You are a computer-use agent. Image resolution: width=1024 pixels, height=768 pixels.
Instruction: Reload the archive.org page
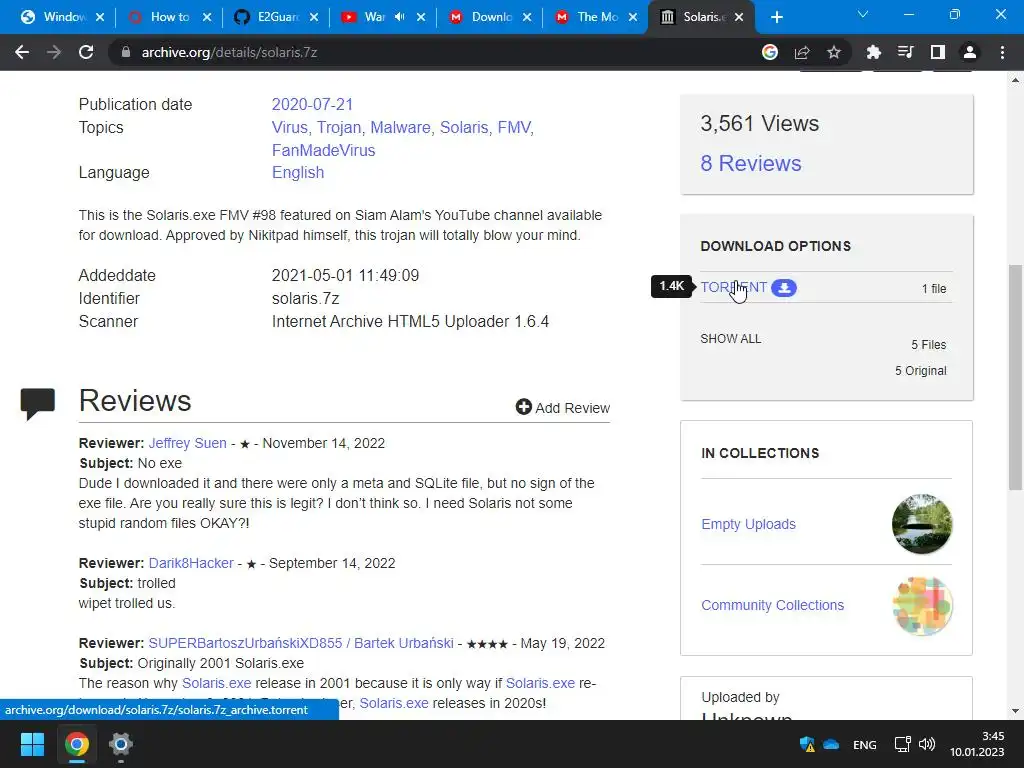[86, 52]
